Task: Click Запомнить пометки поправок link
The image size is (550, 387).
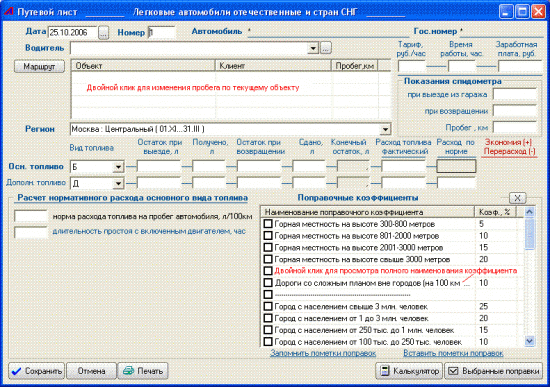Action: [323, 353]
